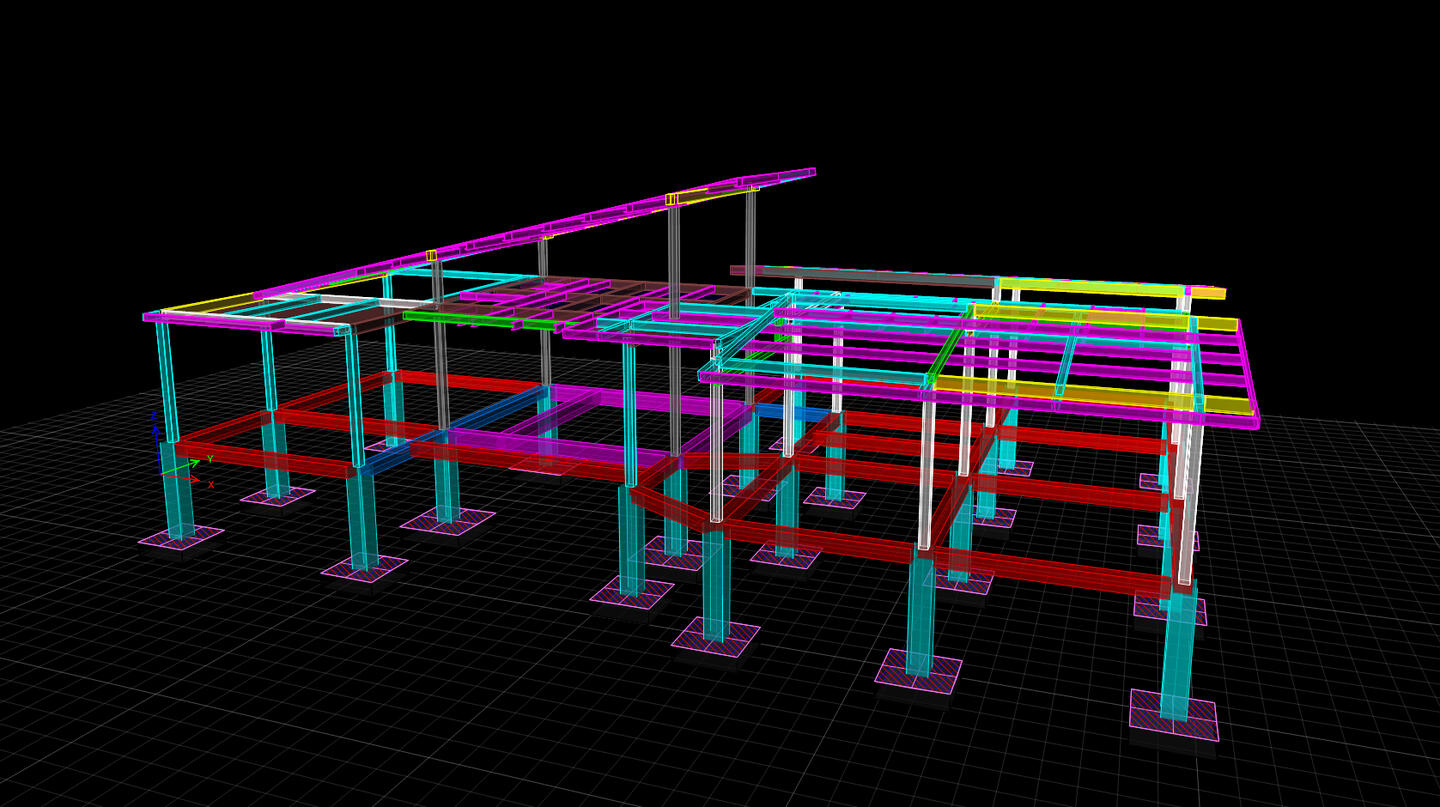Screen dimensions: 1440x807
Task: Select the magenta roof edge beam at far right
Action: click(x=1247, y=370)
